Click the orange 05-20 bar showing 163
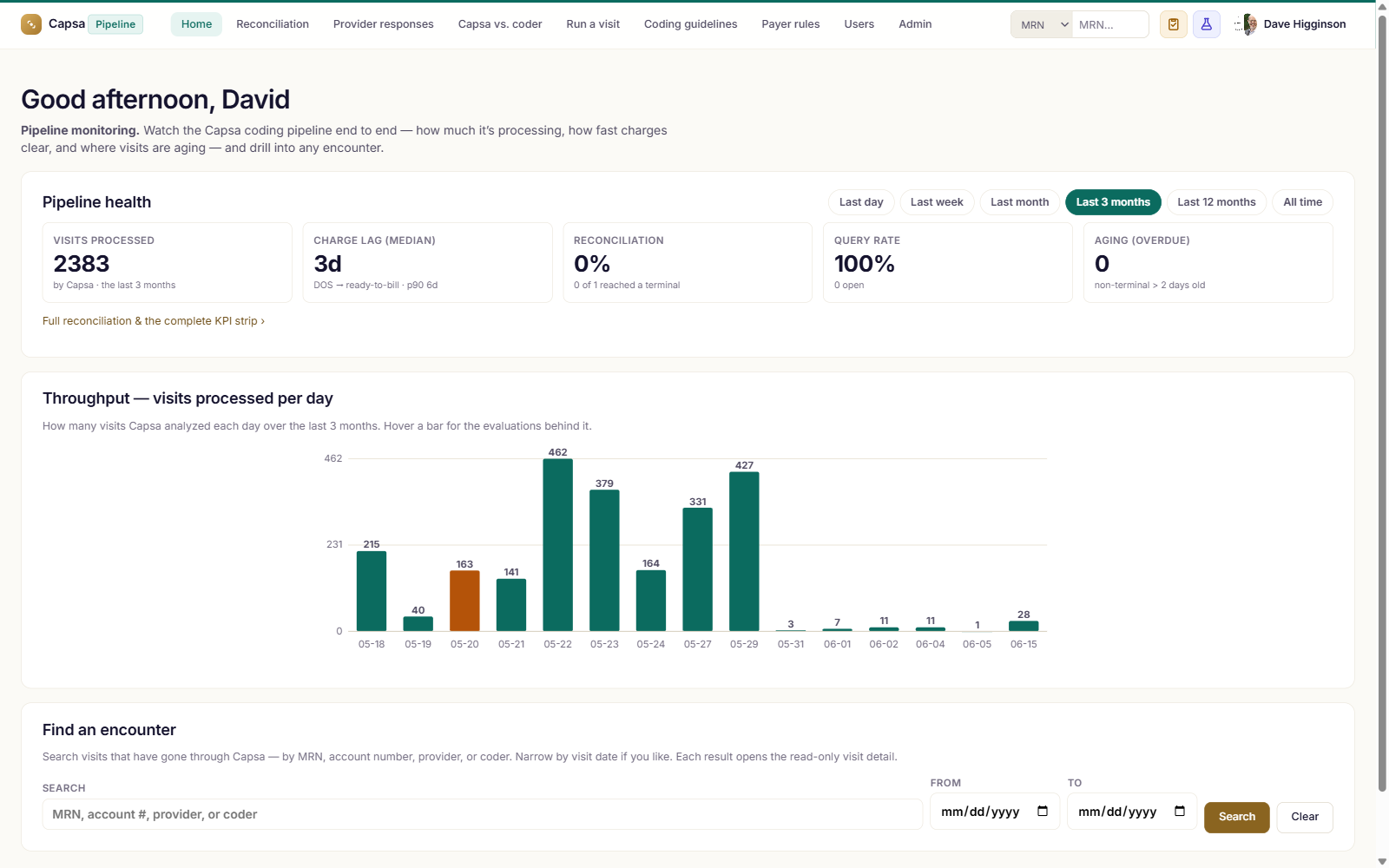The image size is (1389, 868). pyautogui.click(x=464, y=601)
